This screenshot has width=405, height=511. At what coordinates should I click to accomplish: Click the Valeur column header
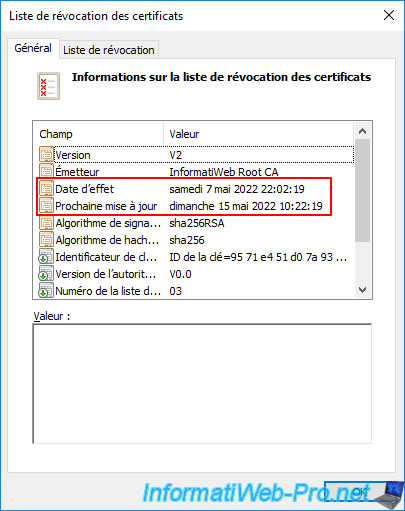click(259, 134)
